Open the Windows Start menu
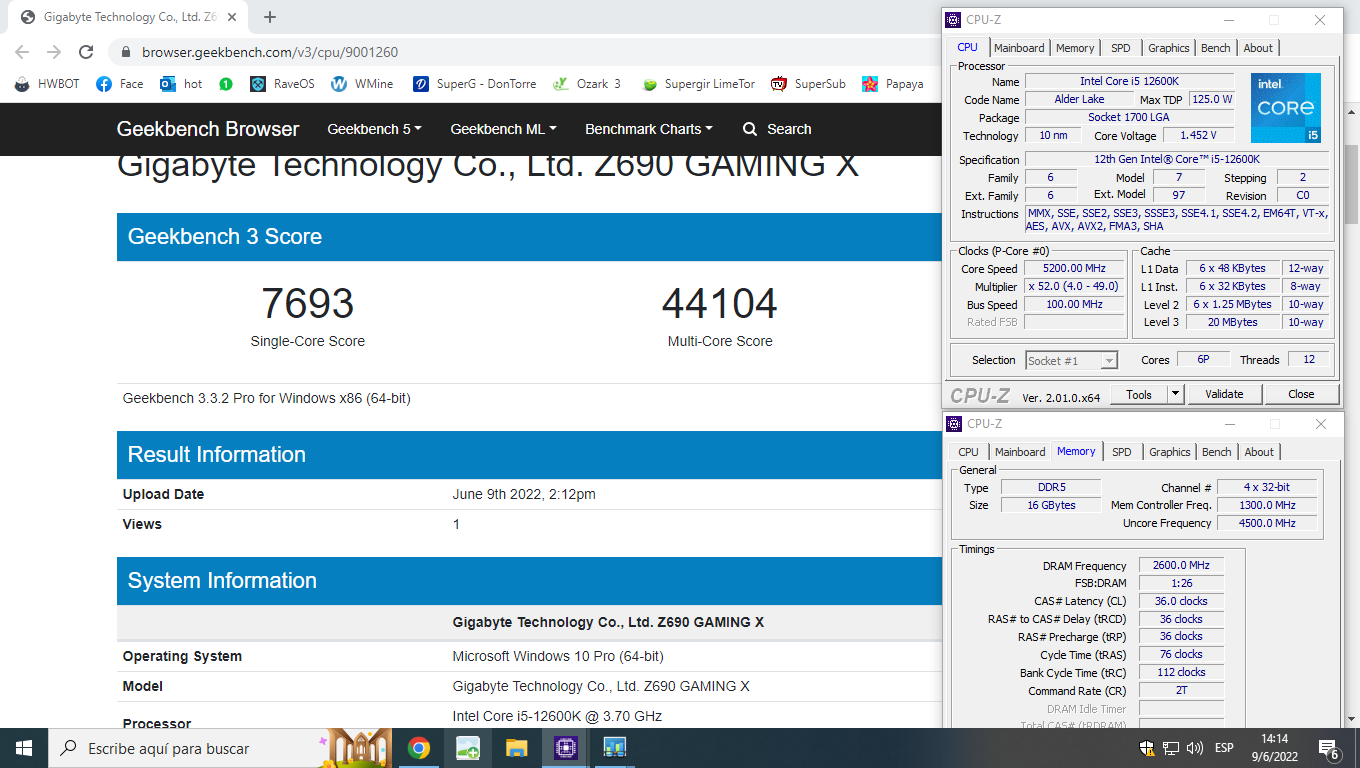Viewport: 1360px width, 768px height. tap(24, 748)
